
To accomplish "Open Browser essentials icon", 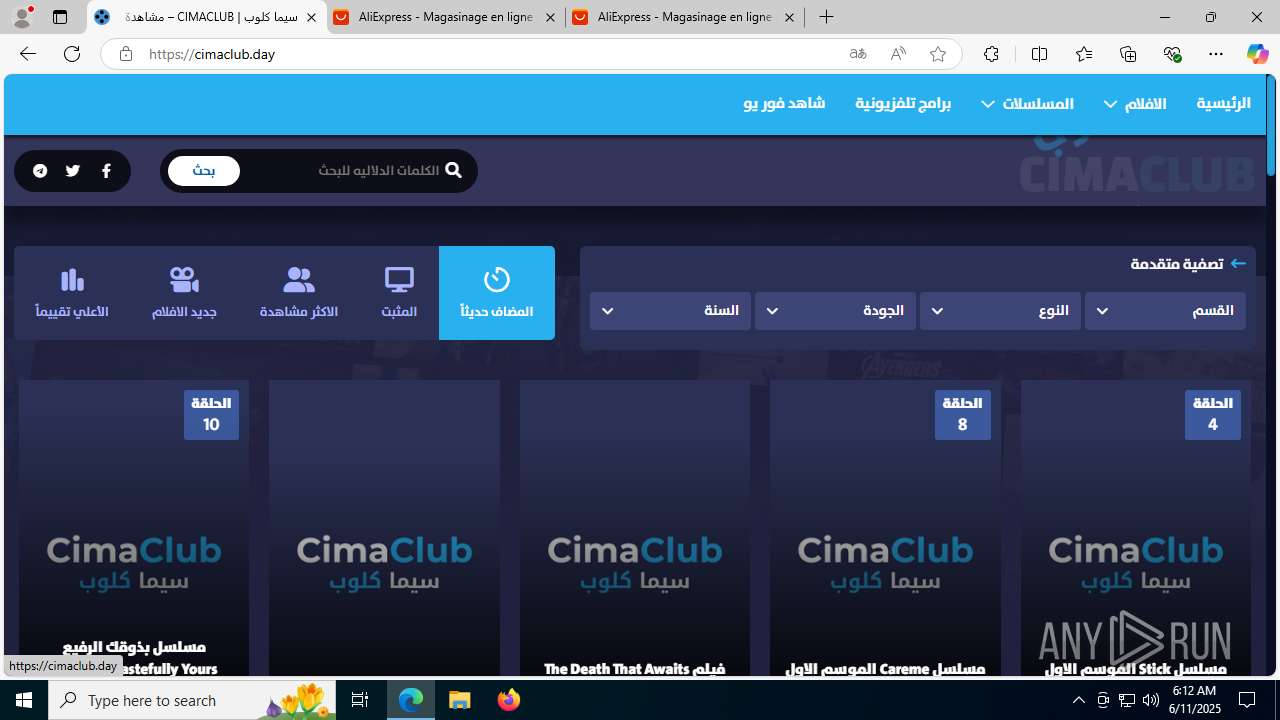I will click(x=1172, y=54).
